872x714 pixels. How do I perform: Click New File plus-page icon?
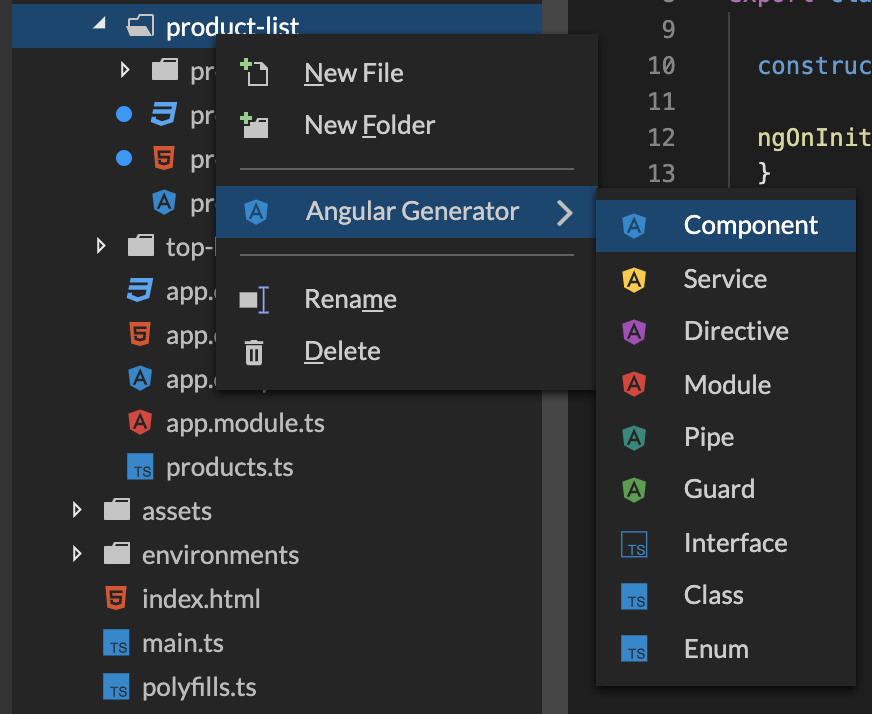click(x=254, y=73)
